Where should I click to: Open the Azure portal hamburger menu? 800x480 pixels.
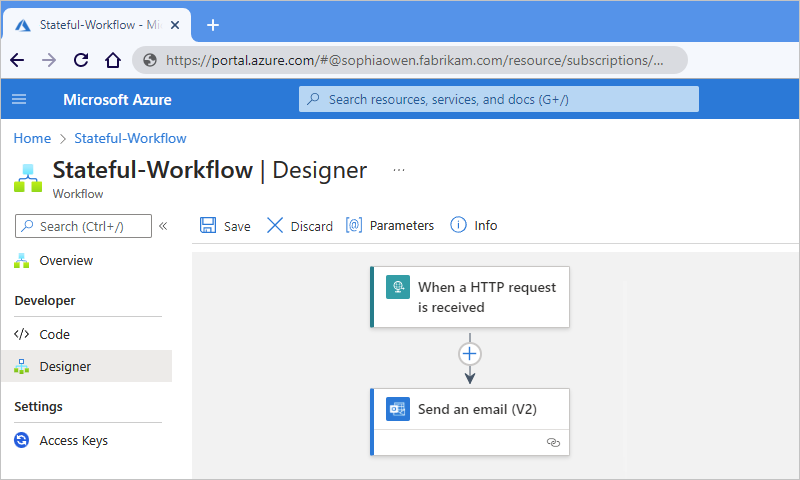coord(19,99)
